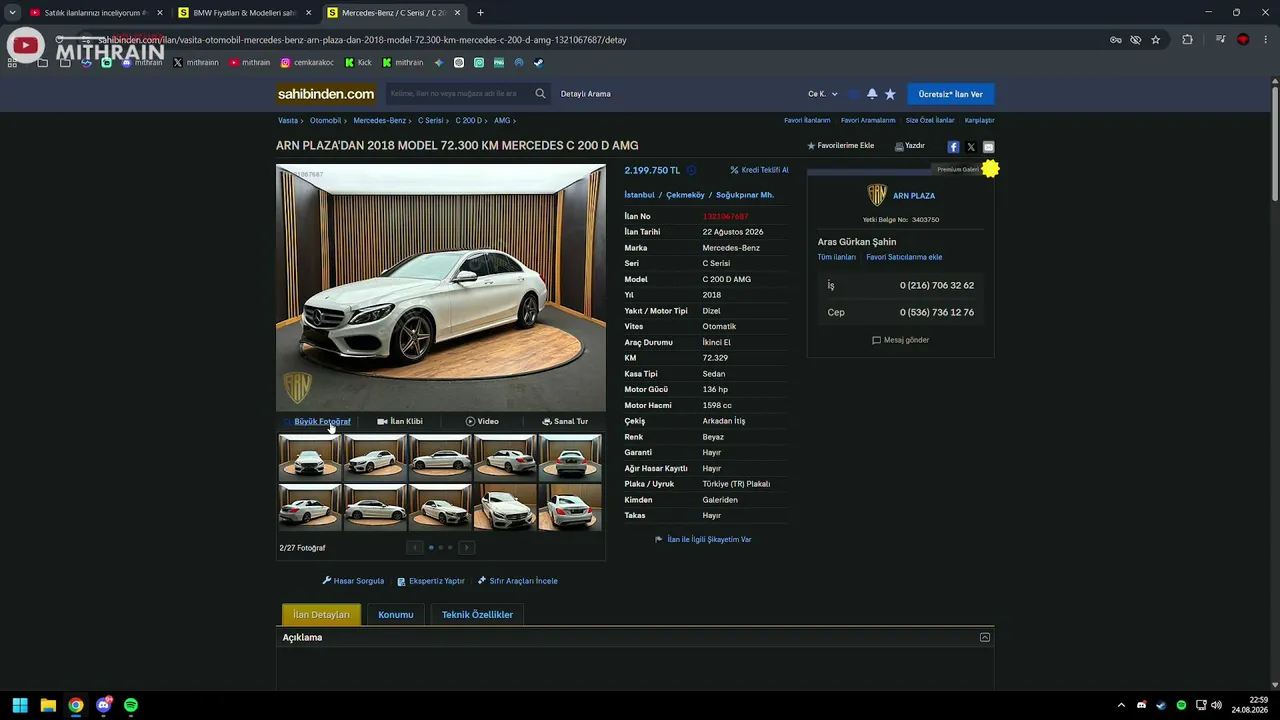Select the Teknik Özellikler tab
The image size is (1280, 720).
(477, 615)
